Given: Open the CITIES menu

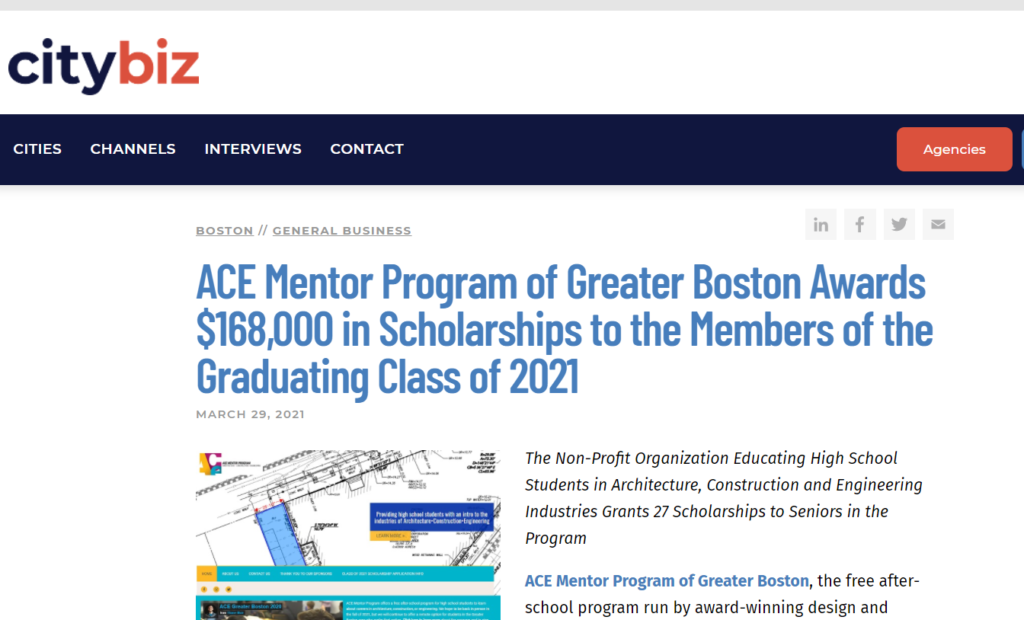Looking at the screenshot, I should (37, 149).
